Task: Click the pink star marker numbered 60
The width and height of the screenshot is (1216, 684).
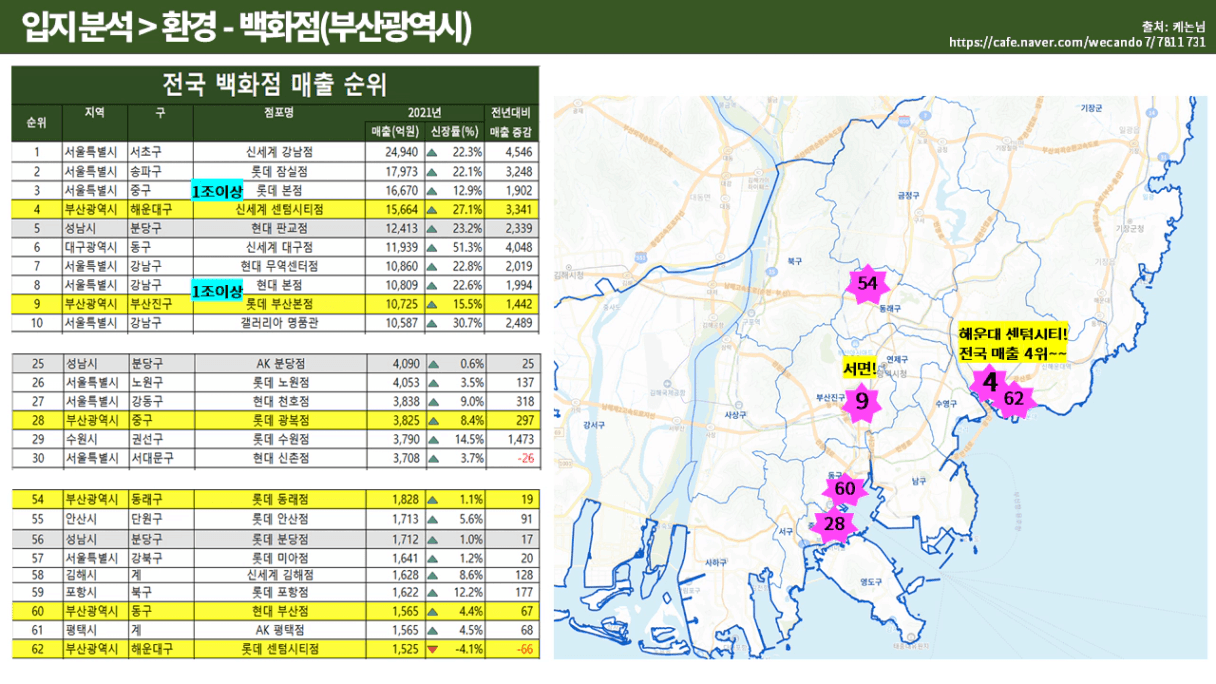Action: point(844,489)
